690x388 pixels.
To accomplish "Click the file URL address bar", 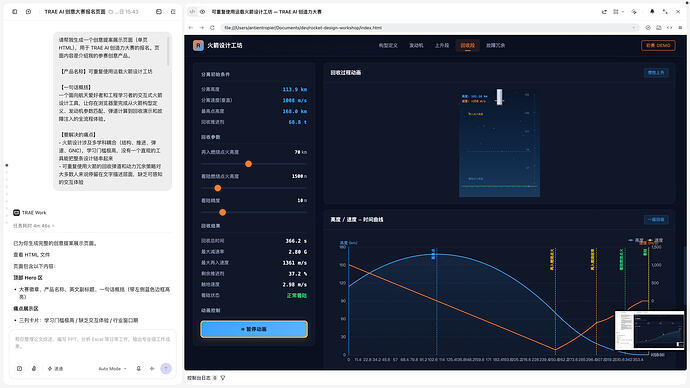I will (429, 28).
